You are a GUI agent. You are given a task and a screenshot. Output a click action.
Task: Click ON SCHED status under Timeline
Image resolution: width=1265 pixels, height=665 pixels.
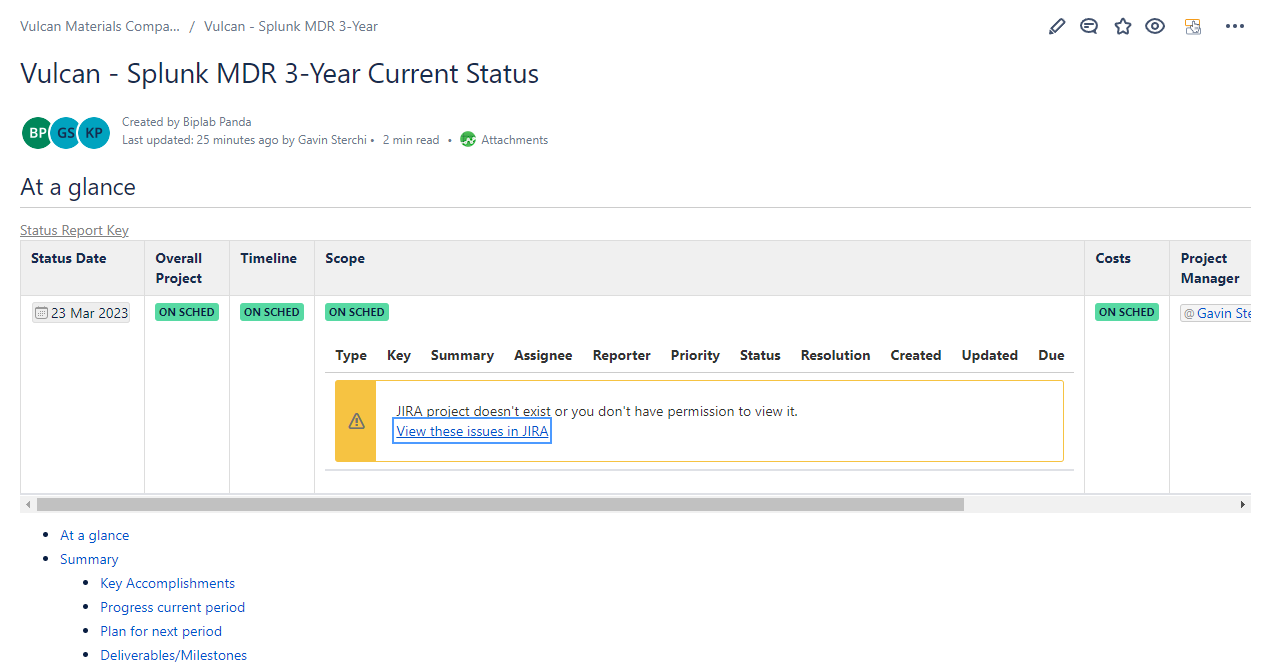click(x=272, y=312)
